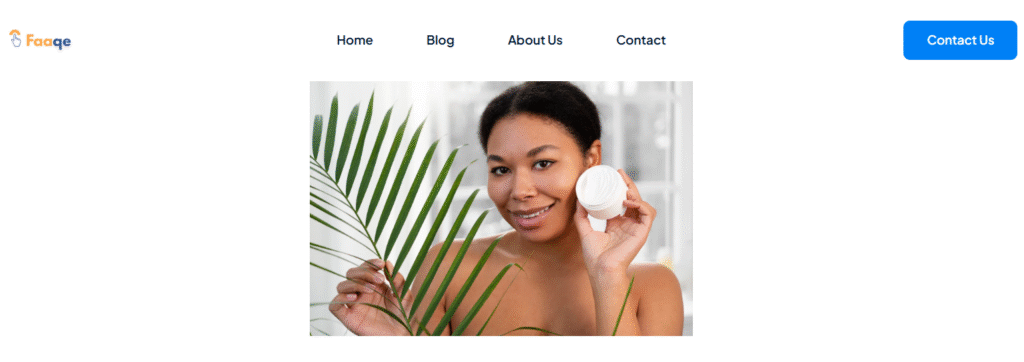Navigate to About Us
This screenshot has width=1024, height=362.
point(535,40)
